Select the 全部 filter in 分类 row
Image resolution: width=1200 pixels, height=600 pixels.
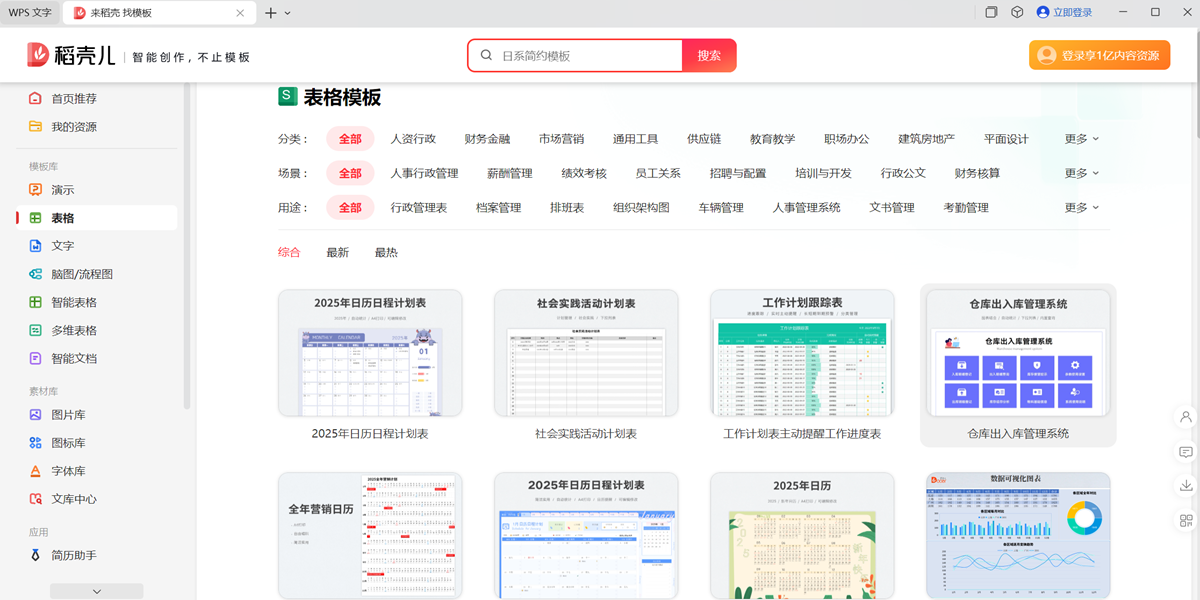(350, 139)
